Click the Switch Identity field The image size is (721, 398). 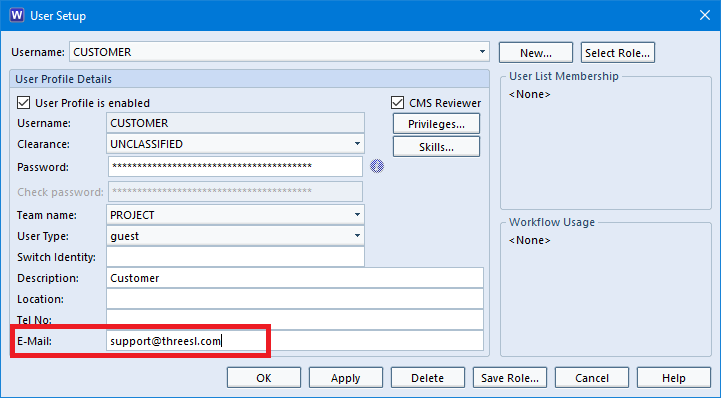235,257
